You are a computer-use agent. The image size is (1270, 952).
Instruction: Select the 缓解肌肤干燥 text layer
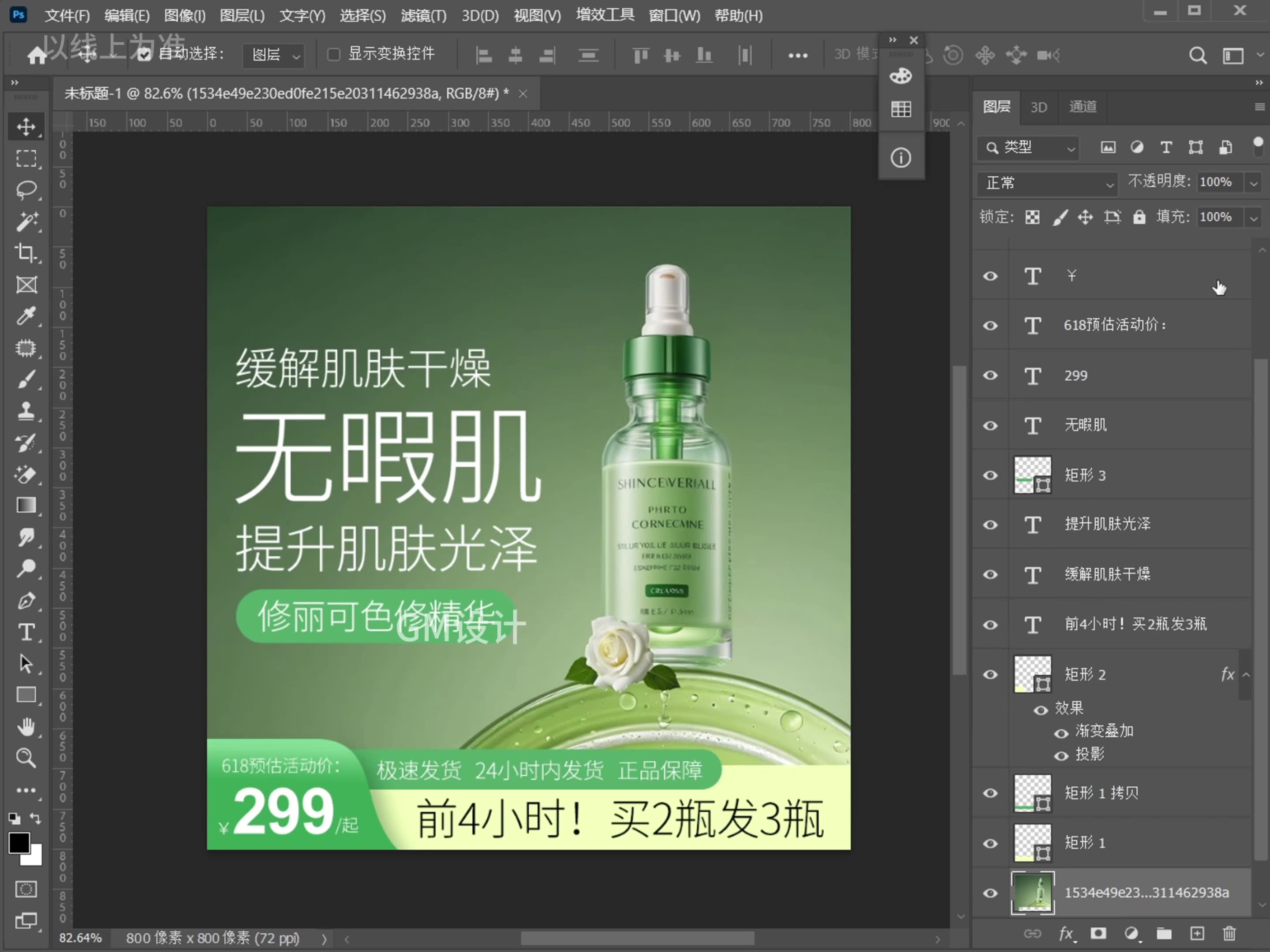click(x=1107, y=574)
